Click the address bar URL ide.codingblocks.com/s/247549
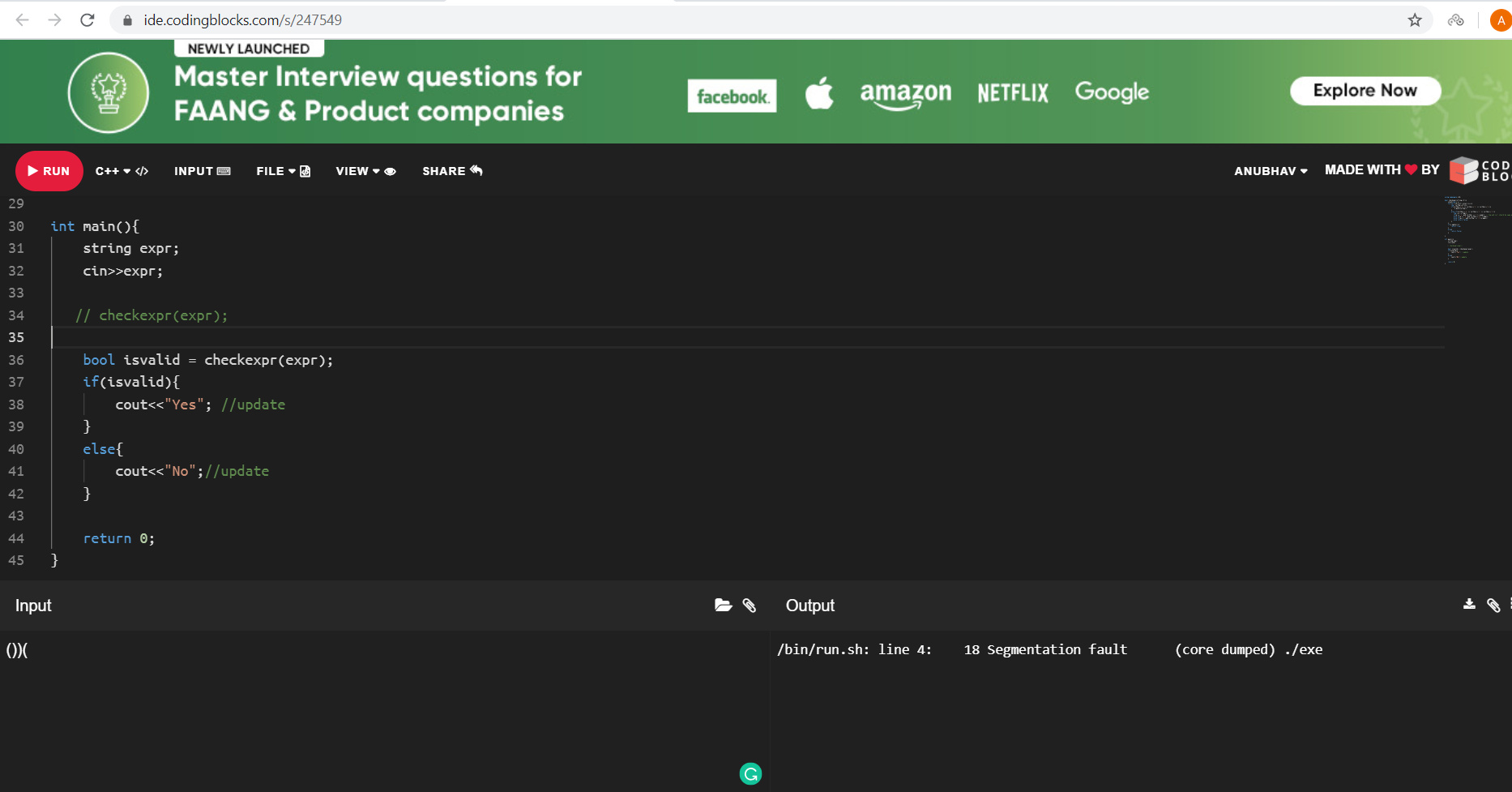The image size is (1512, 792). coord(243,19)
